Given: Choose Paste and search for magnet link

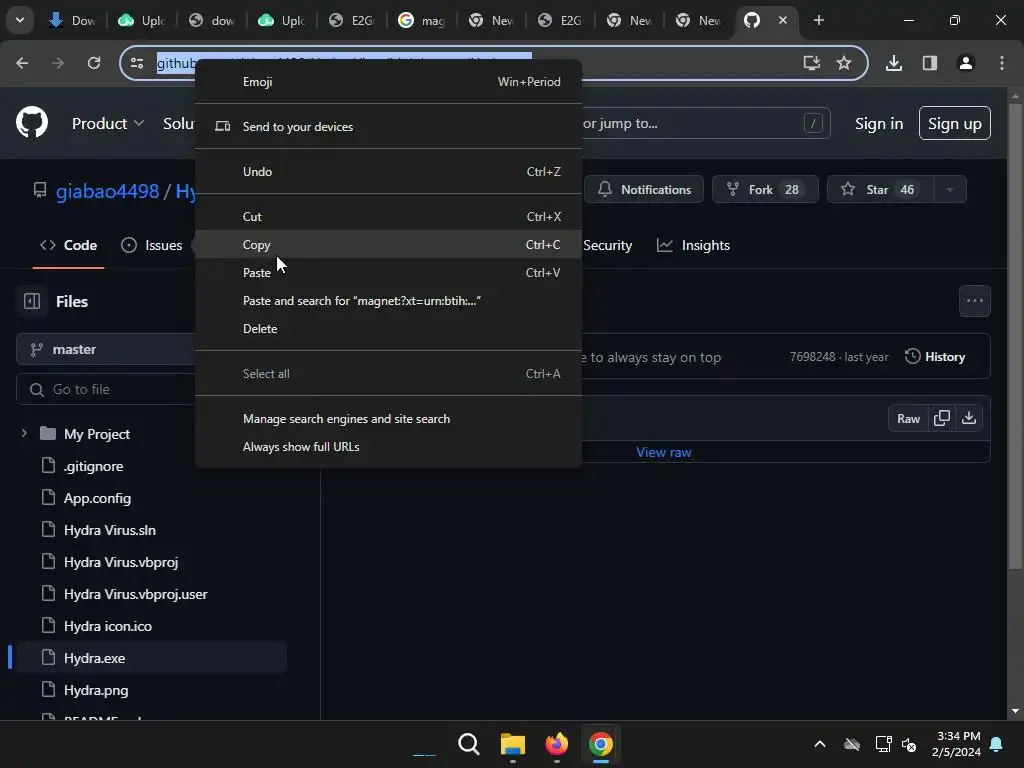Looking at the screenshot, I should coord(389,301).
